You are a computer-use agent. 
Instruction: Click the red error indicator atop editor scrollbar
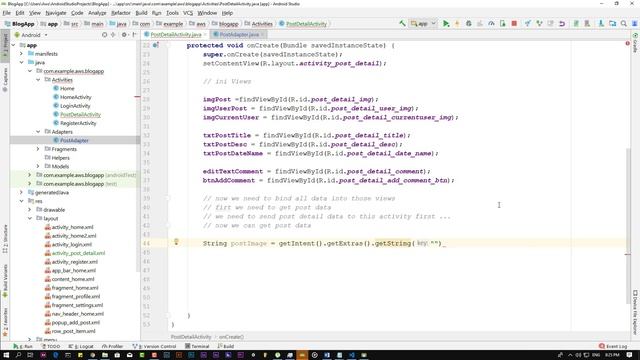point(627,43)
